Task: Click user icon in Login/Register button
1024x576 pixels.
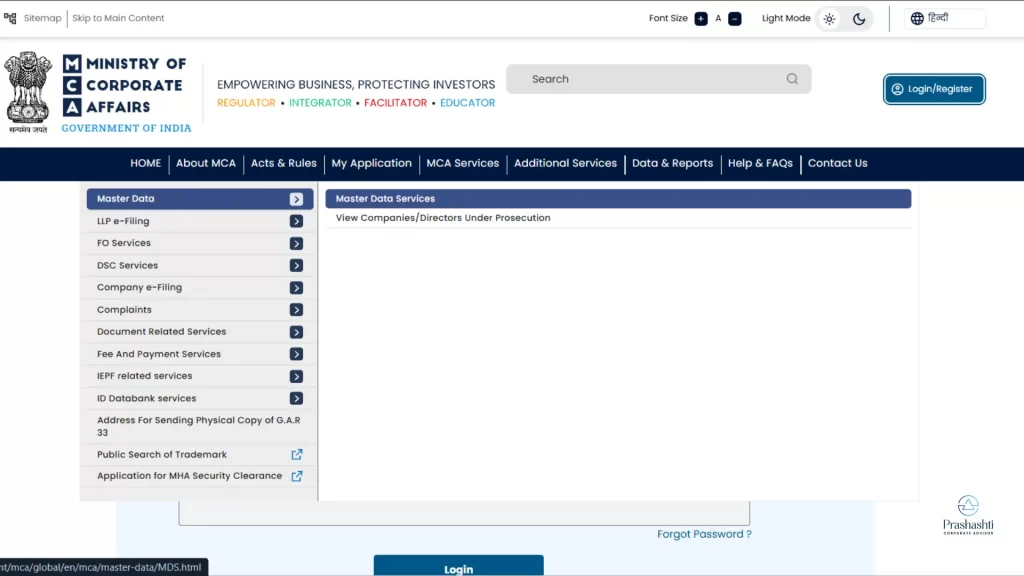Action: 897,89
